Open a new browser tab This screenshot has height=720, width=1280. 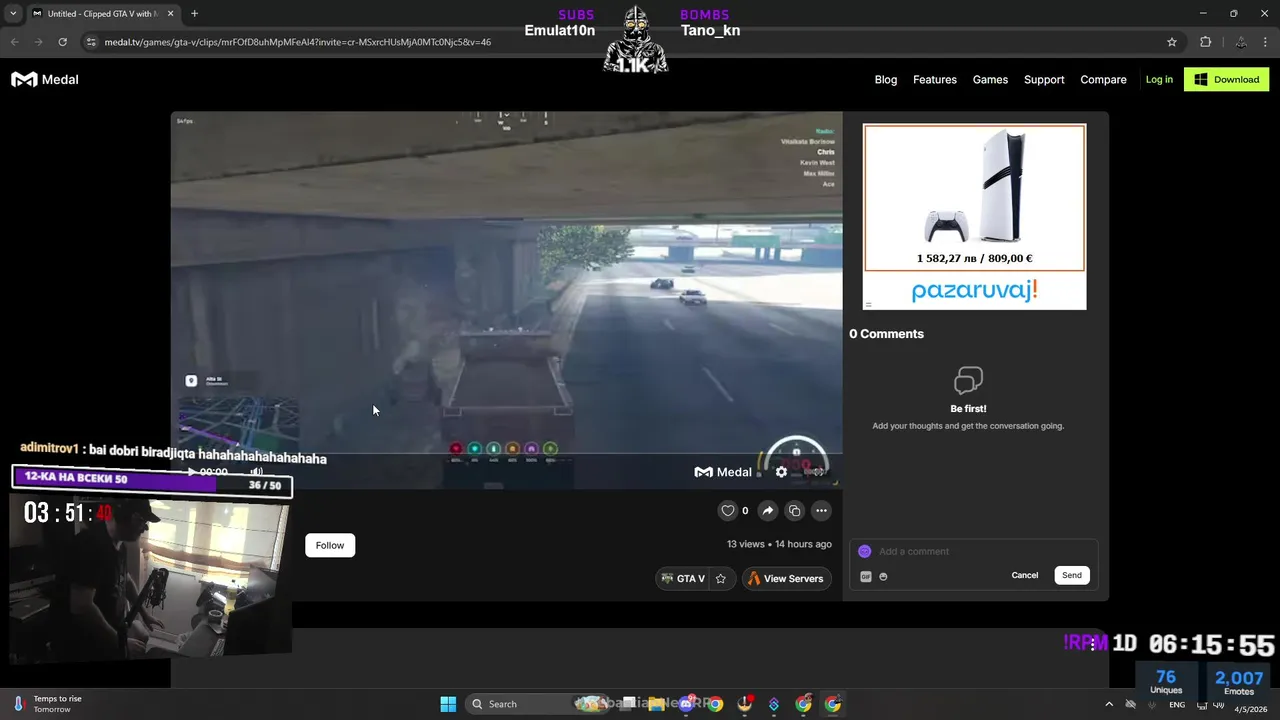click(x=194, y=14)
